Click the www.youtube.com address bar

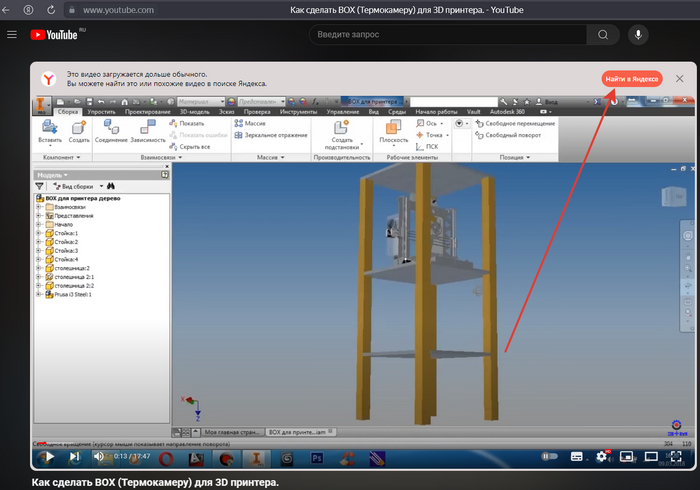(118, 10)
